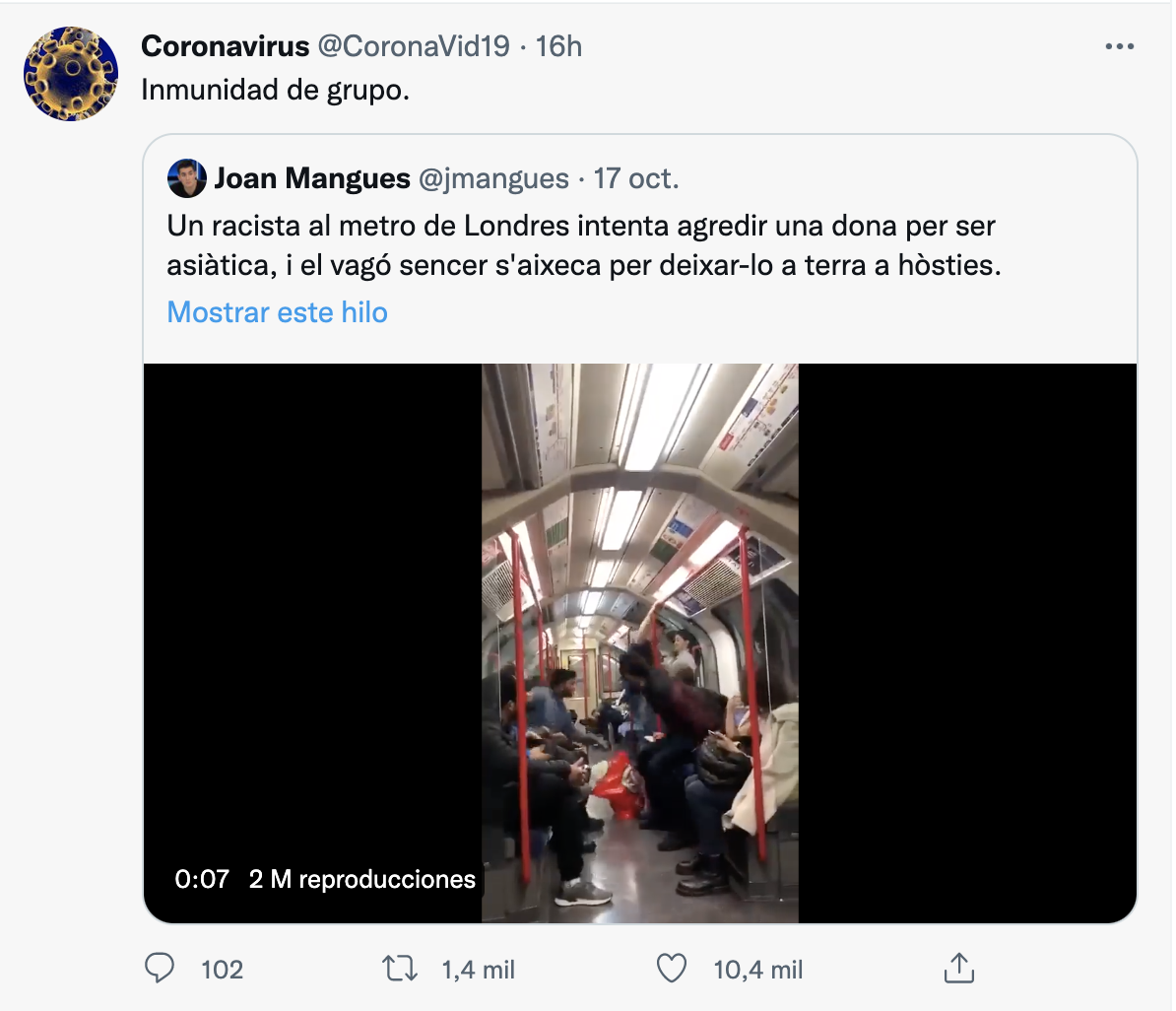
Task: Click Joan Mangues author name
Action: 312,178
